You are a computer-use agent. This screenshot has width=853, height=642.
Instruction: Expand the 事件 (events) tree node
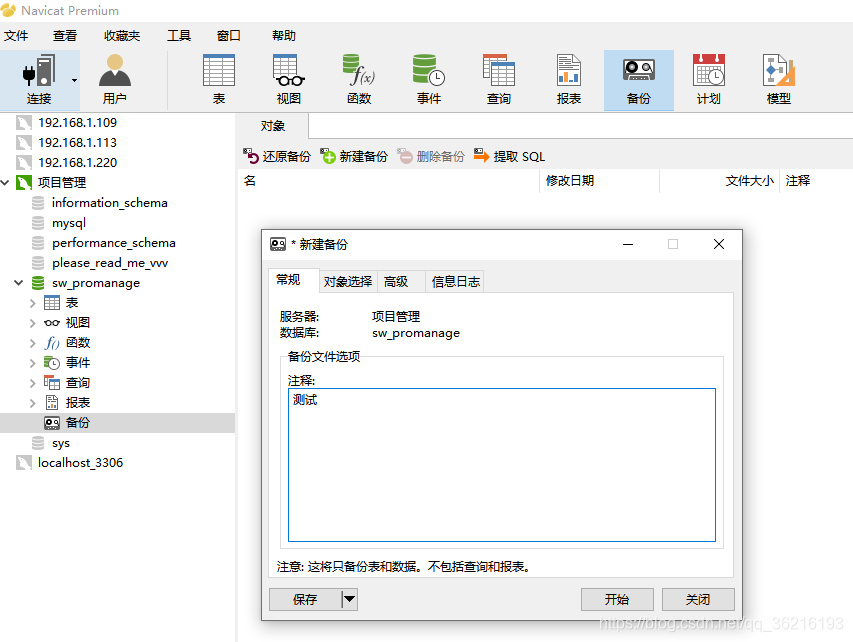[33, 363]
